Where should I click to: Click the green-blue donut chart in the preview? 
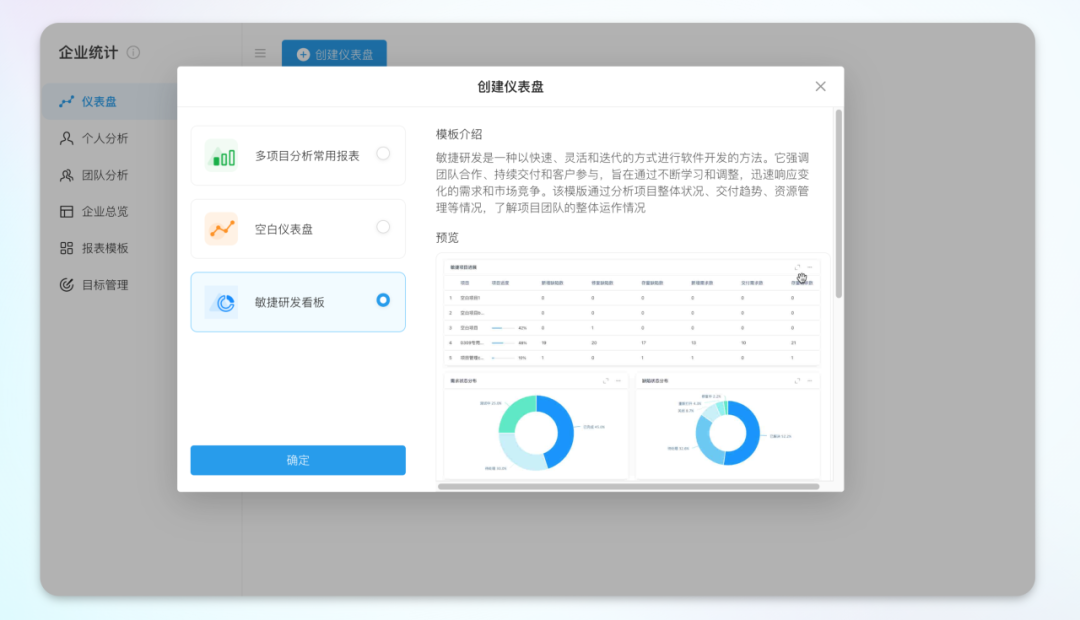click(536, 433)
